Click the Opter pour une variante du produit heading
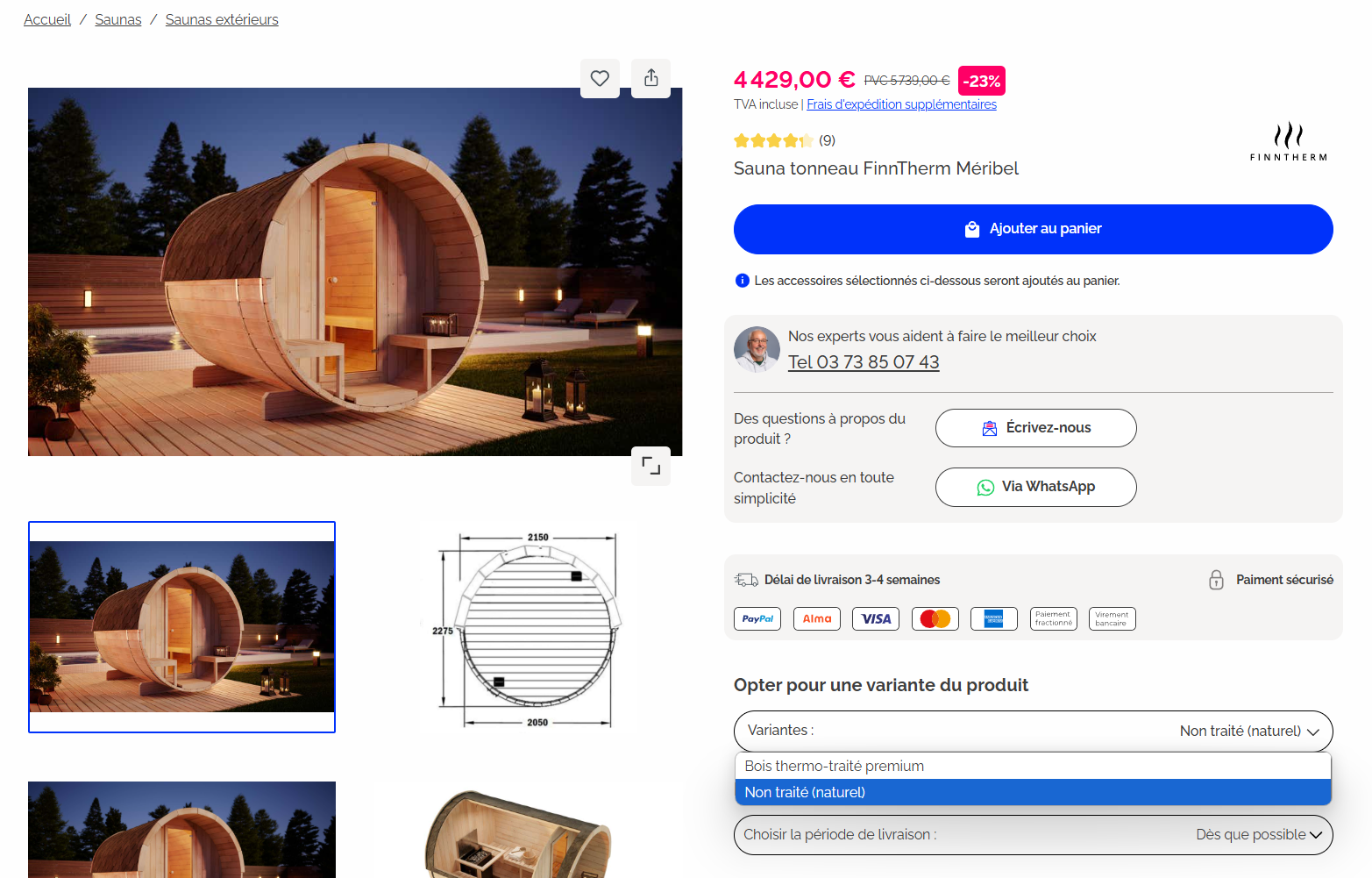 [881, 685]
